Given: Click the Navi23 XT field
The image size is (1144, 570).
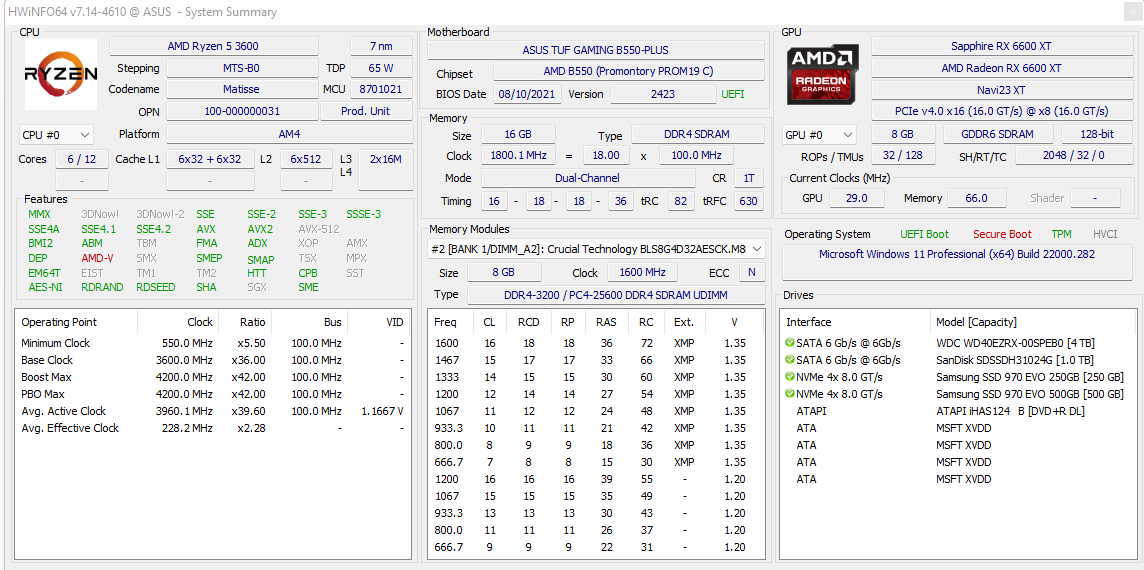Looking at the screenshot, I should coord(1000,90).
